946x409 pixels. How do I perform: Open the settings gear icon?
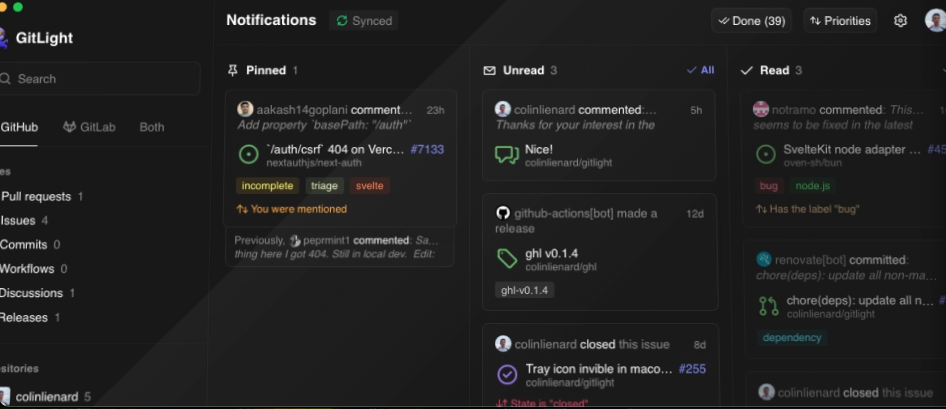pos(900,20)
